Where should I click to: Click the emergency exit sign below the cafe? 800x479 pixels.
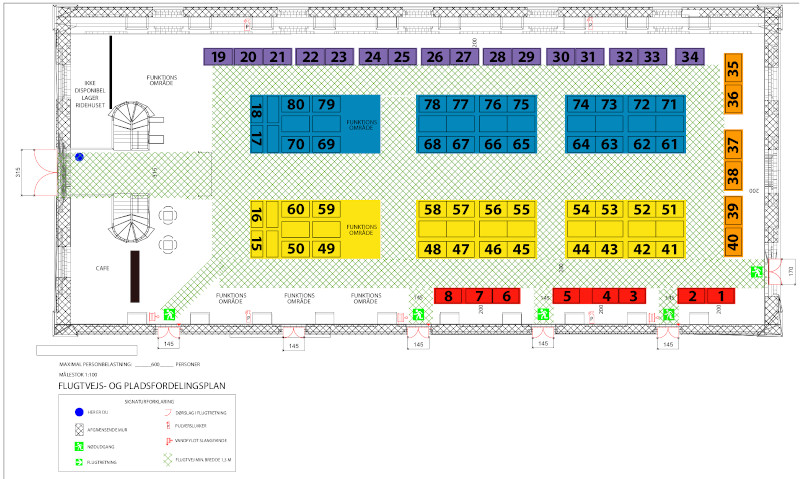(169, 314)
